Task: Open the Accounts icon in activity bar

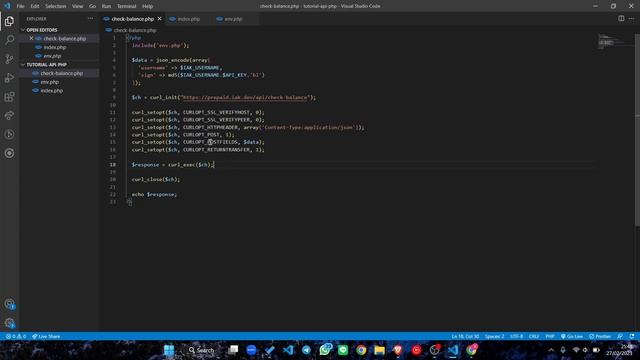Action: (x=9, y=304)
